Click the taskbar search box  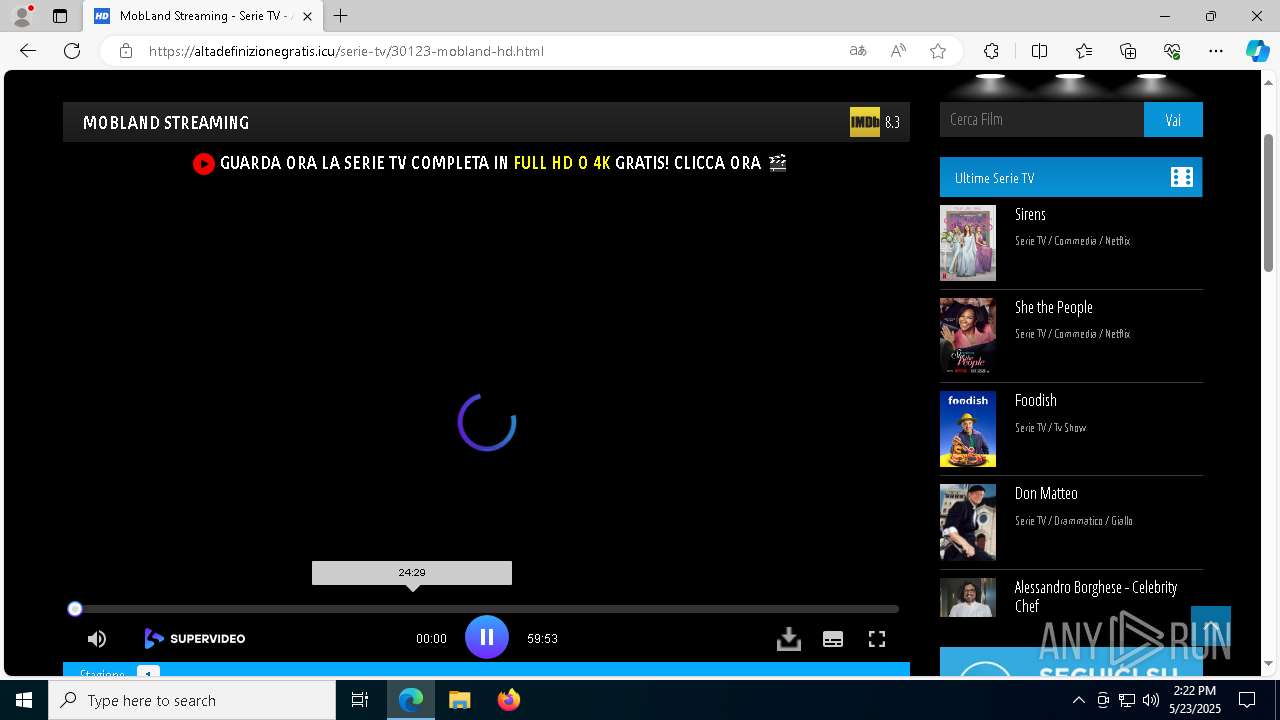[192, 700]
